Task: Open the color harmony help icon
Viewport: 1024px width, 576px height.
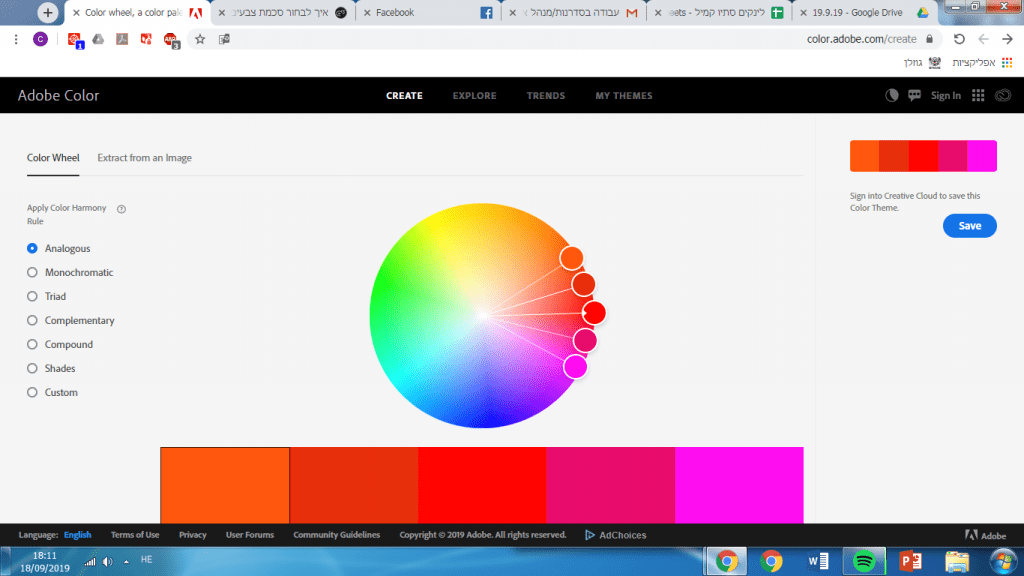Action: (121, 209)
